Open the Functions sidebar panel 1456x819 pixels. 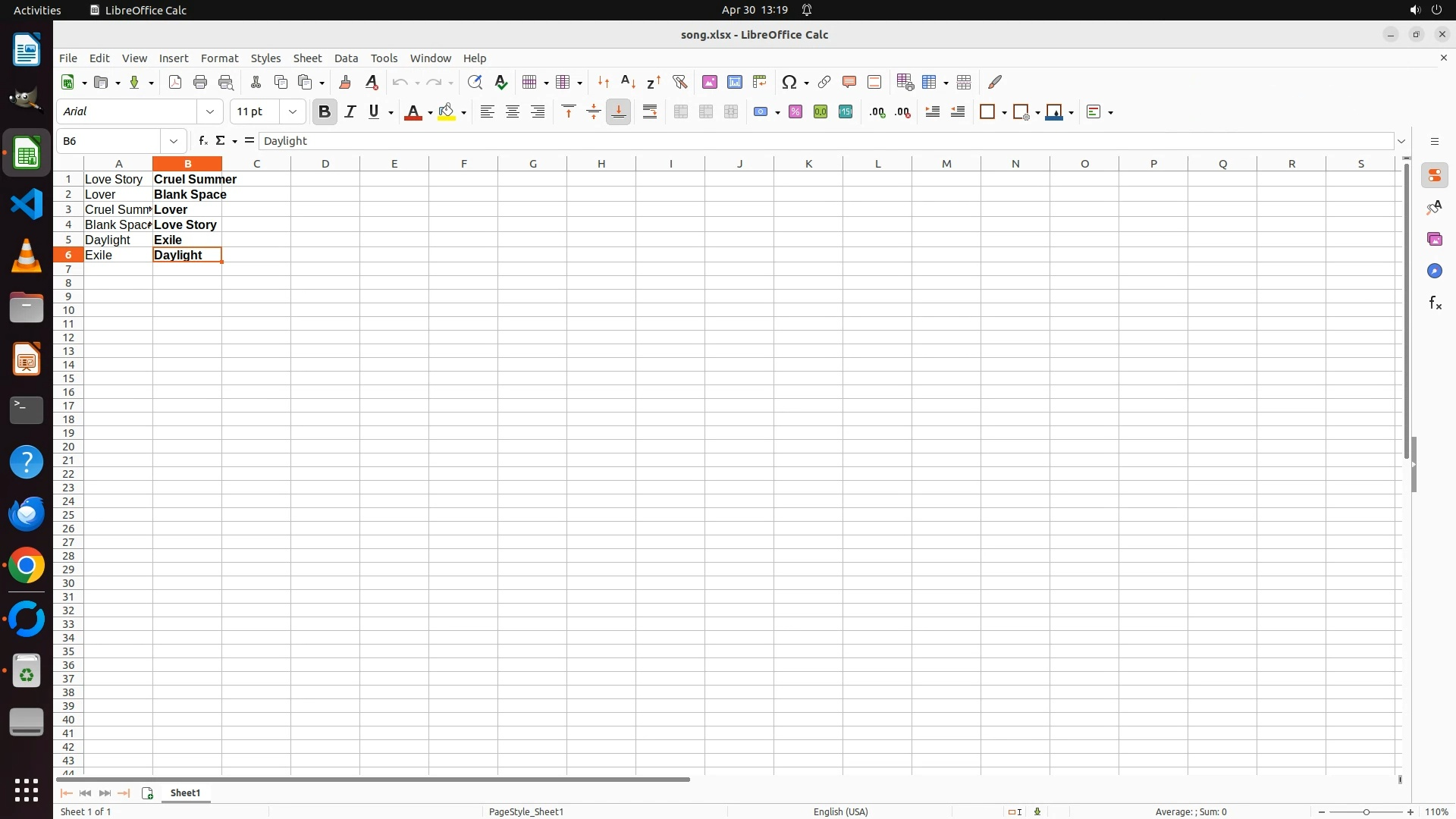[x=1435, y=303]
